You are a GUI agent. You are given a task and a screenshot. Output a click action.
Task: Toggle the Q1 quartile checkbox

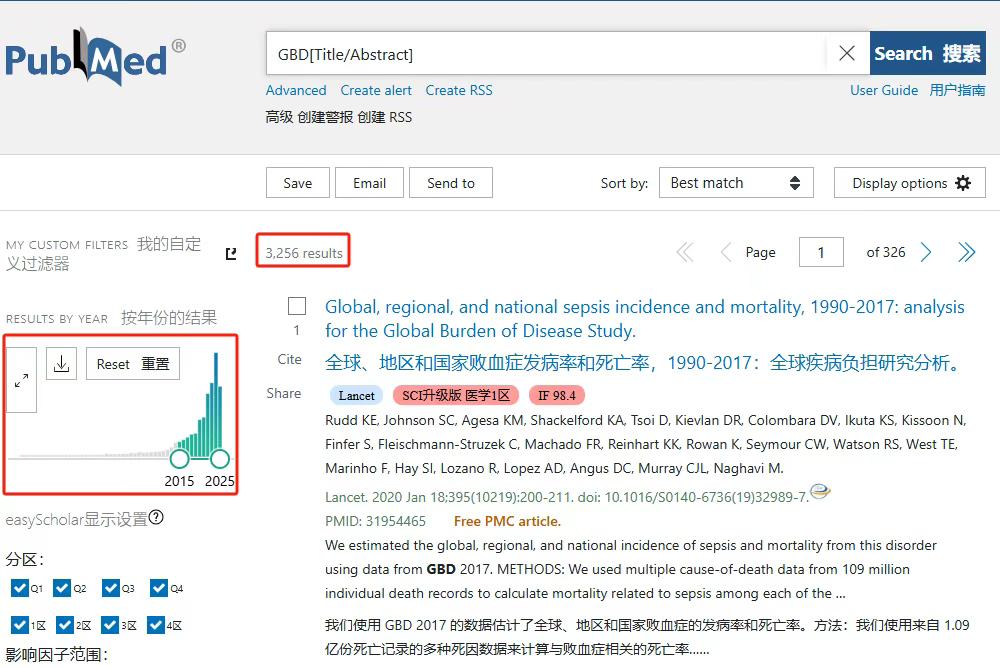pyautogui.click(x=20, y=588)
